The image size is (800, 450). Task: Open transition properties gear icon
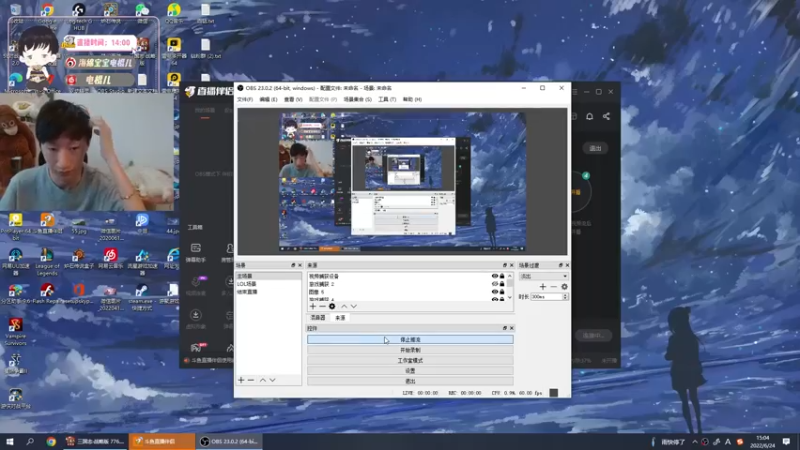(x=564, y=287)
